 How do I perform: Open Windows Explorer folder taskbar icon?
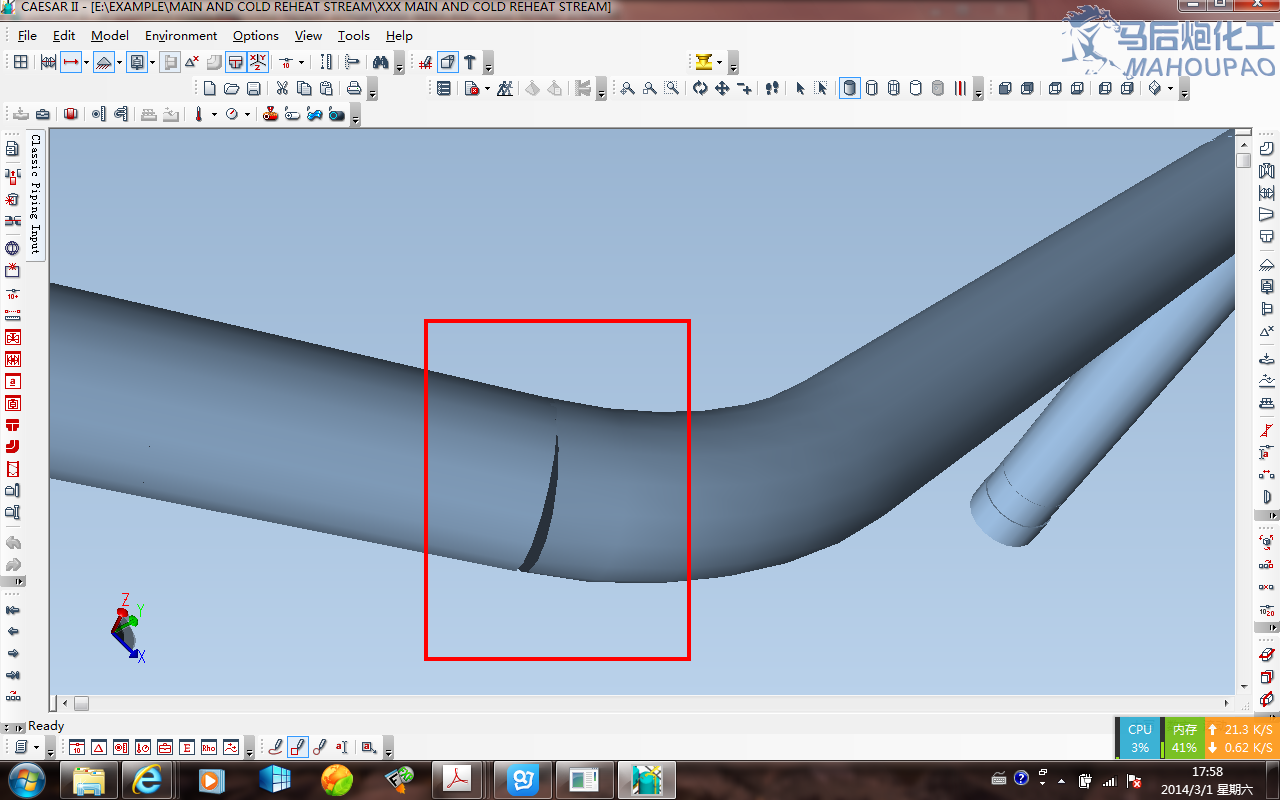[x=89, y=780]
